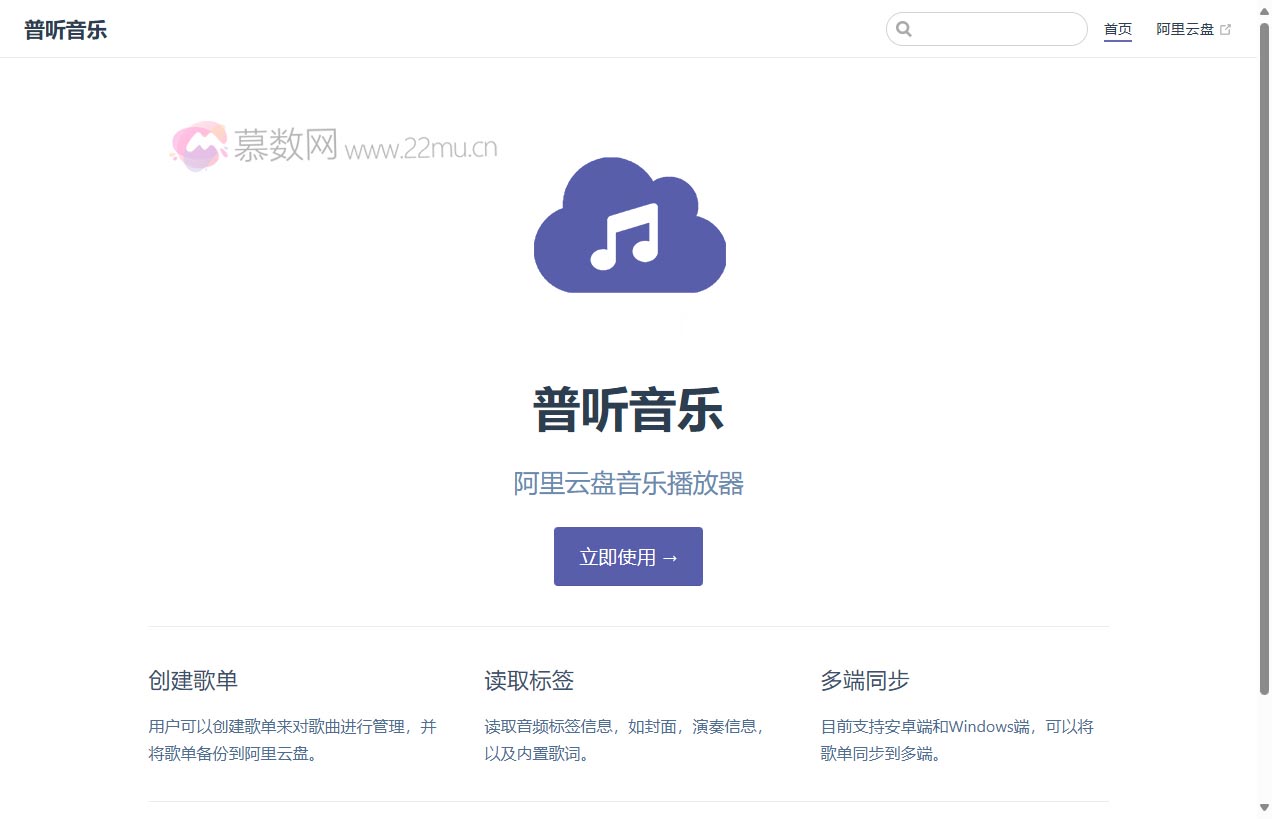The image size is (1272, 819).
Task: Open the 首页 navigation item
Action: click(1117, 29)
